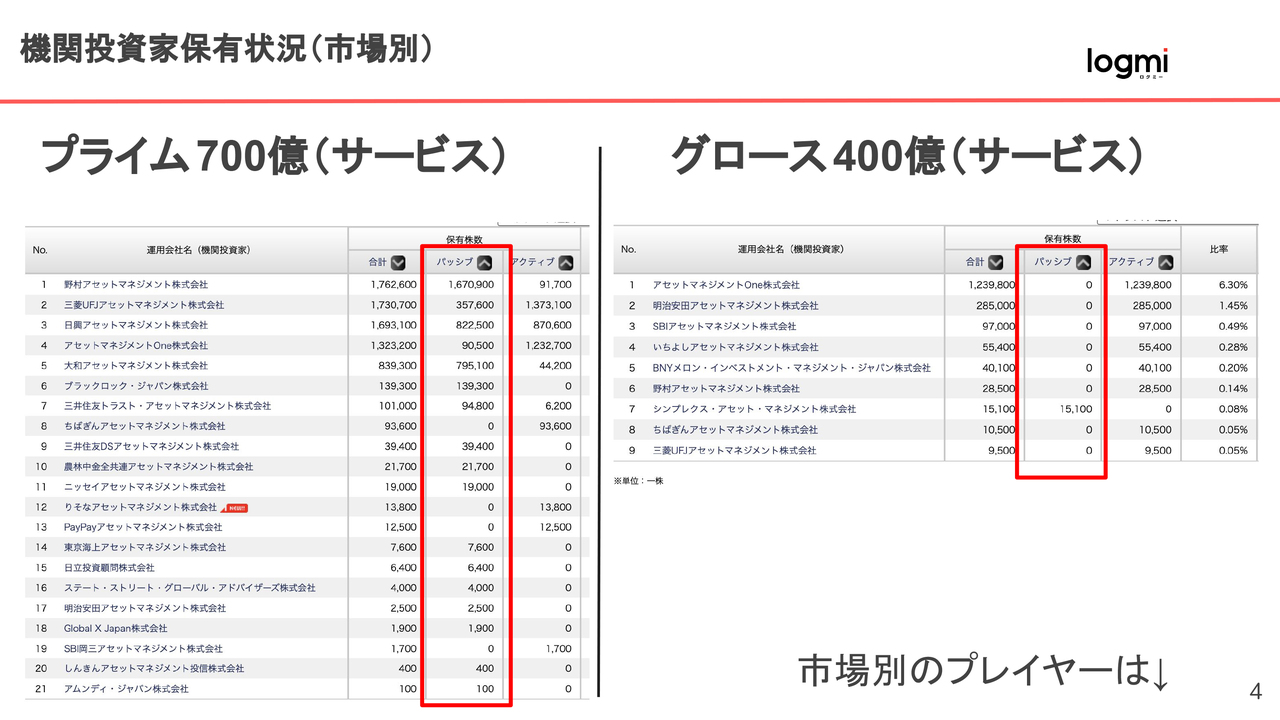The width and height of the screenshot is (1280, 720).
Task: Open りそなアセットマネジメント株式会社 link
Action: pyautogui.click(x=141, y=507)
